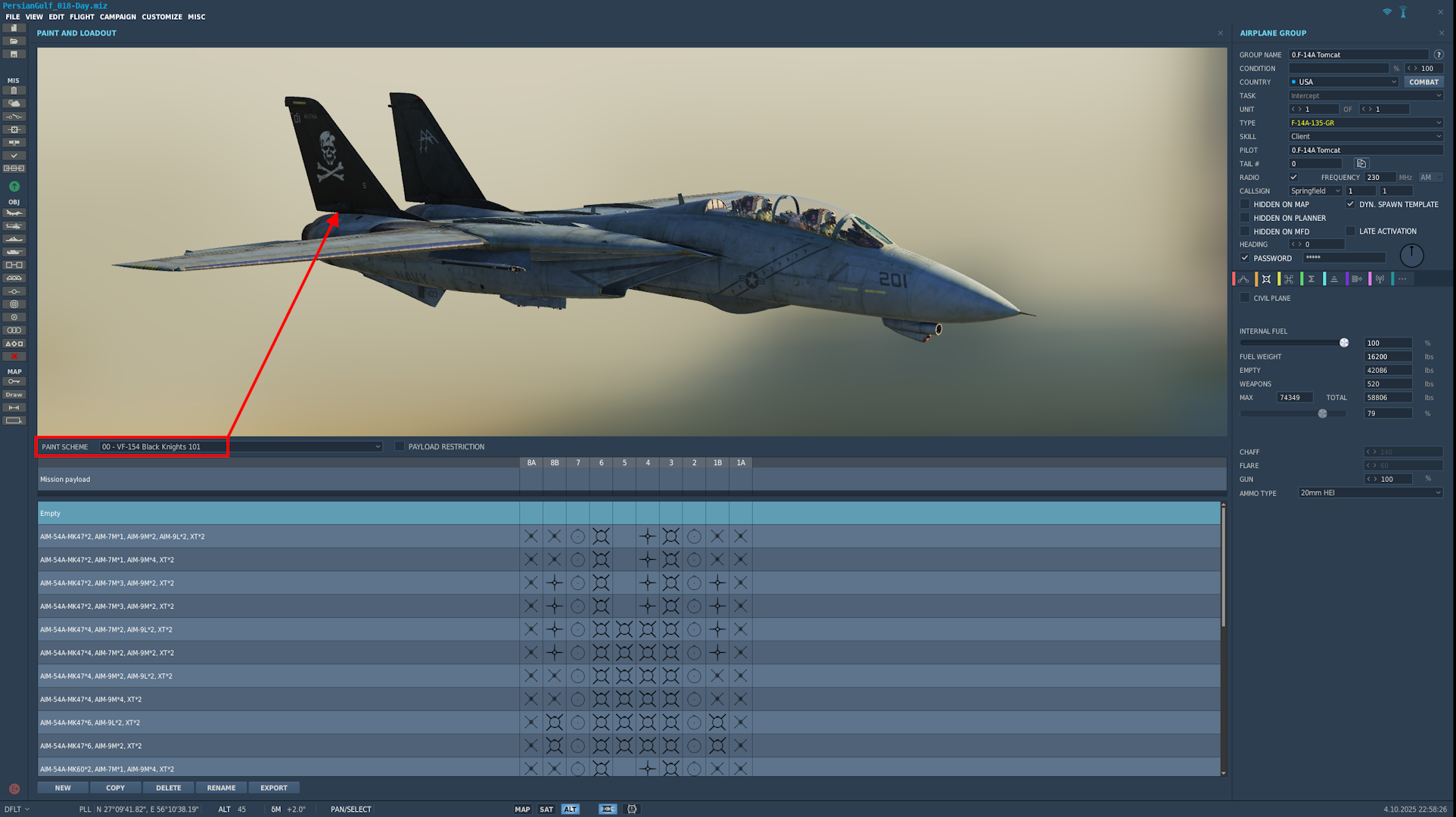This screenshot has height=817, width=1456.
Task: Select the helicopter group tool in sidebar
Action: [x=14, y=226]
